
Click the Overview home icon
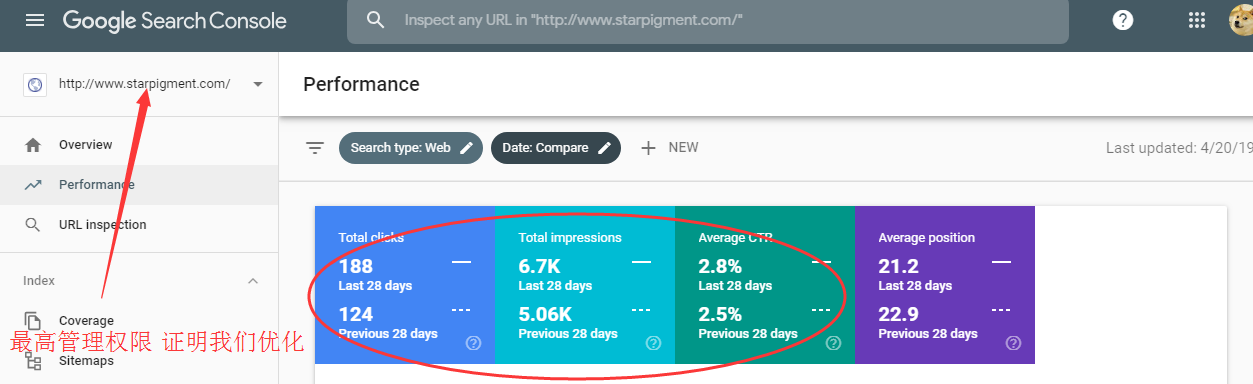tap(33, 145)
